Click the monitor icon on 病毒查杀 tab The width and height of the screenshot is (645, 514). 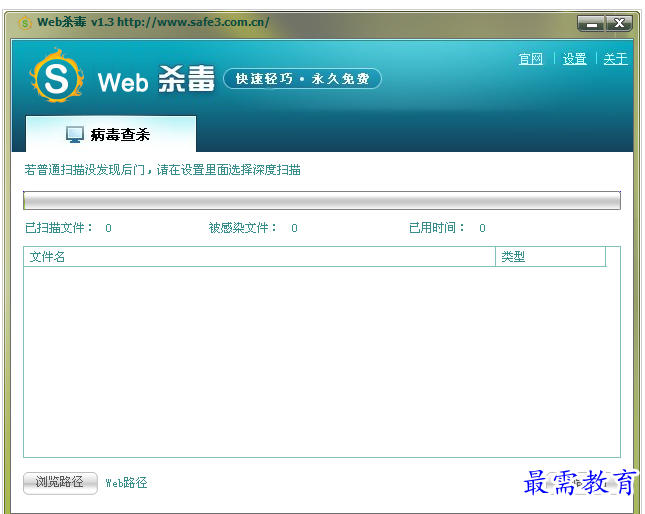coord(75,134)
